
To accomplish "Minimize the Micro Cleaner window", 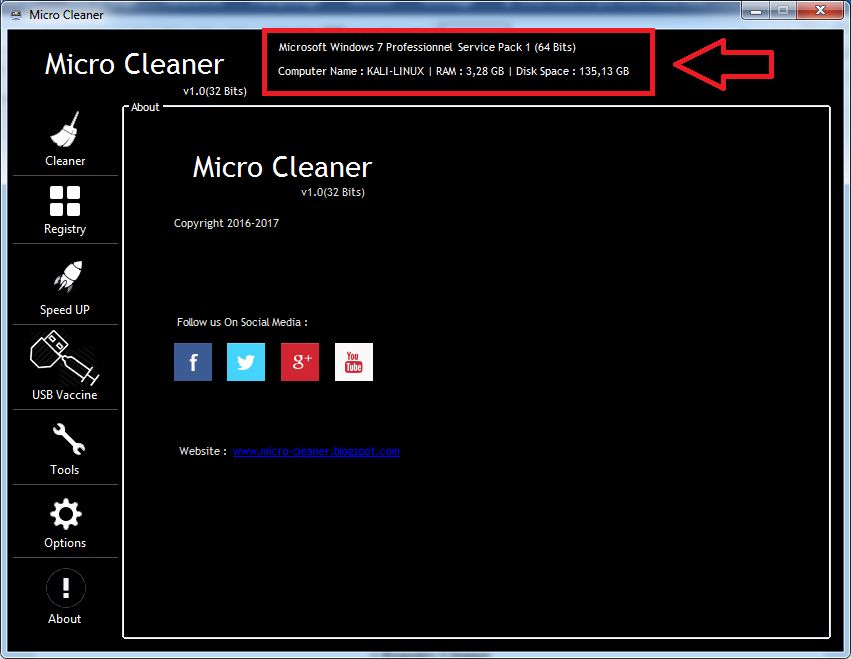I will pyautogui.click(x=757, y=11).
